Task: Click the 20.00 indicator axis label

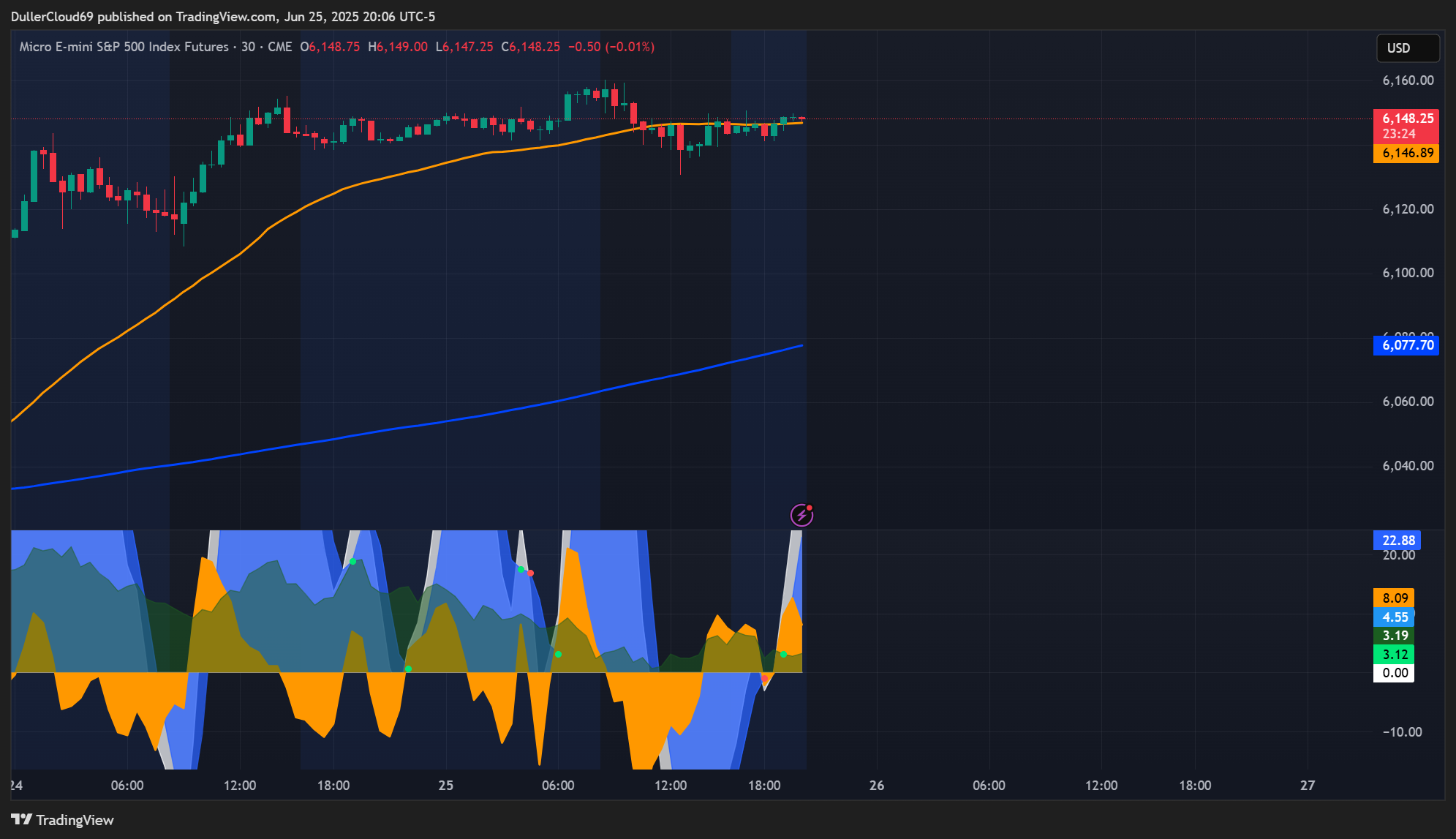Action: point(1398,556)
